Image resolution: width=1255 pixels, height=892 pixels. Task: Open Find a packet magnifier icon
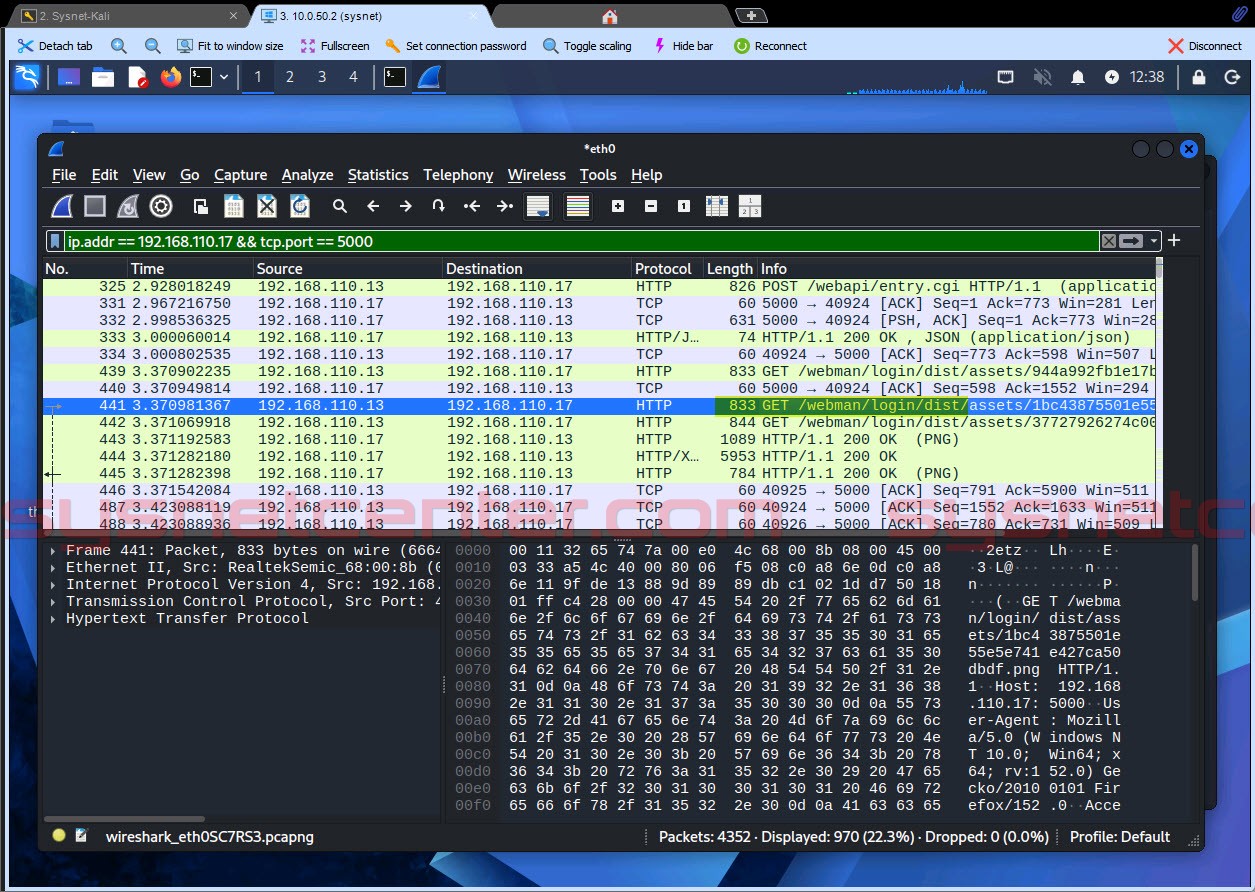(340, 206)
